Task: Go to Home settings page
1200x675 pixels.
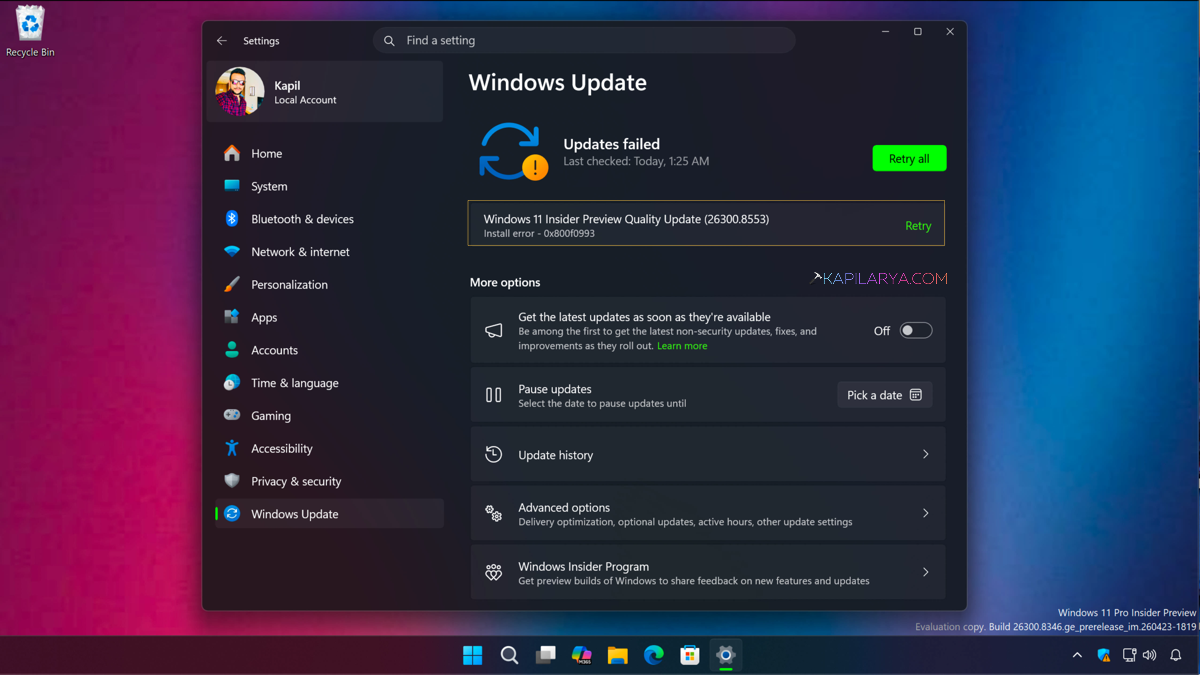Action: point(329,153)
